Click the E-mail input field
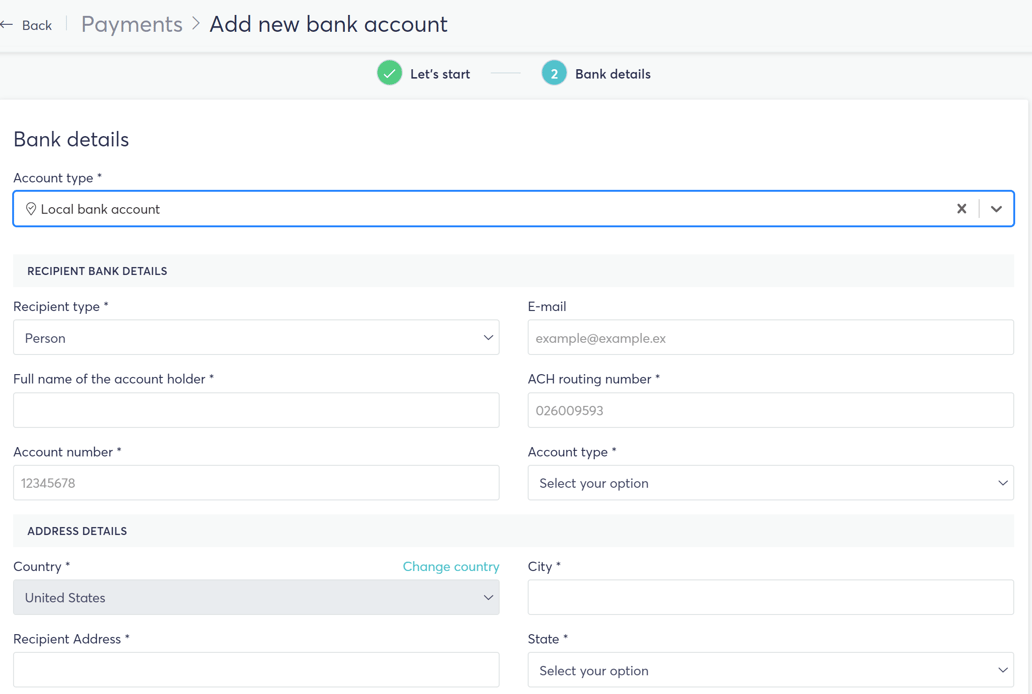Screen dimensions: 1032x694 [x=770, y=337]
